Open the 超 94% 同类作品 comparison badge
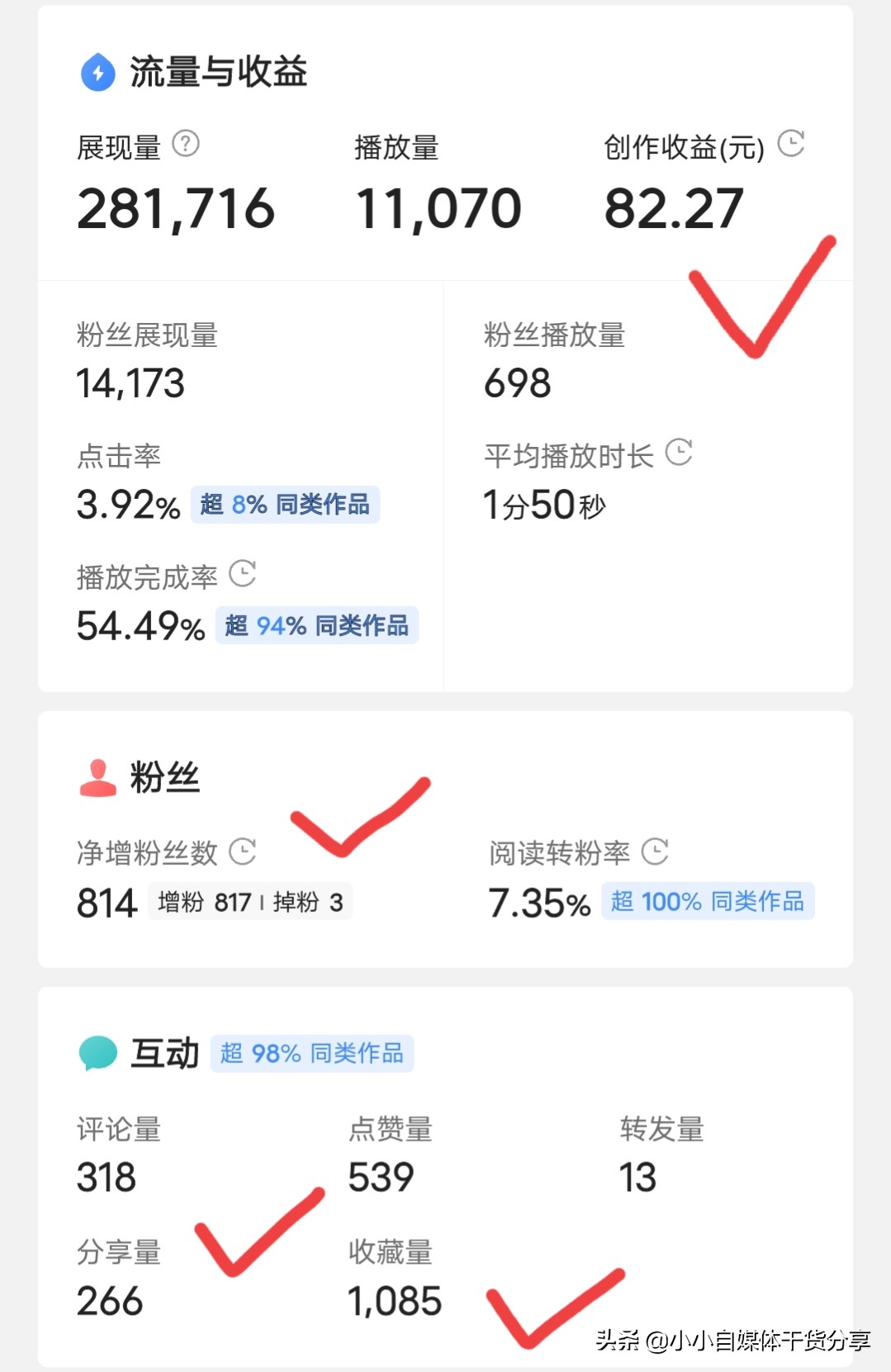The width and height of the screenshot is (891, 1372). (316, 626)
